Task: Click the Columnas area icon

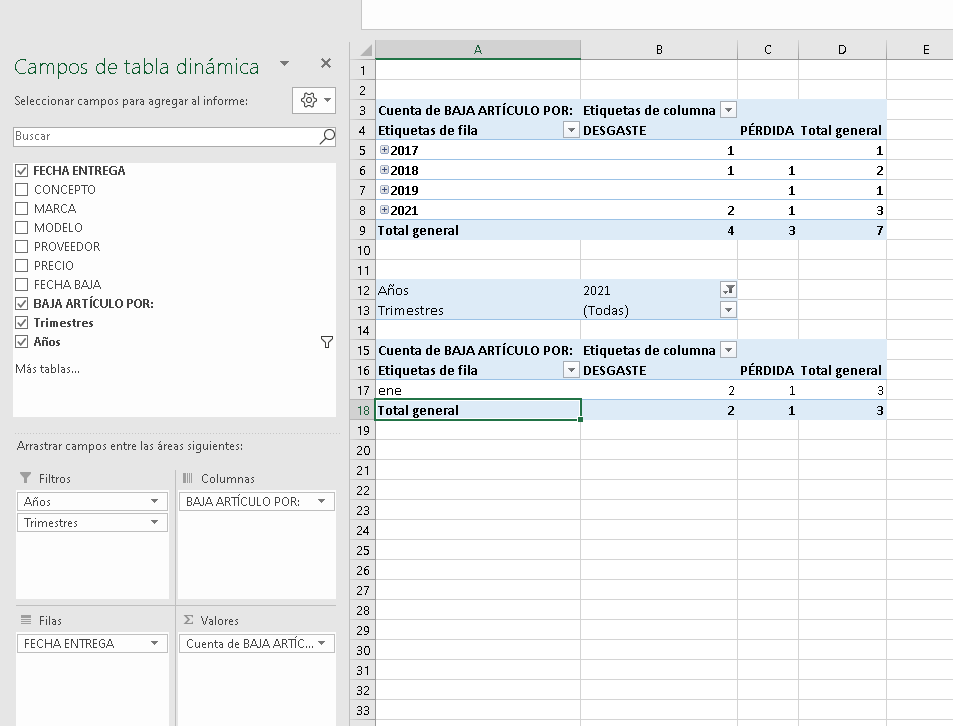Action: pos(188,478)
